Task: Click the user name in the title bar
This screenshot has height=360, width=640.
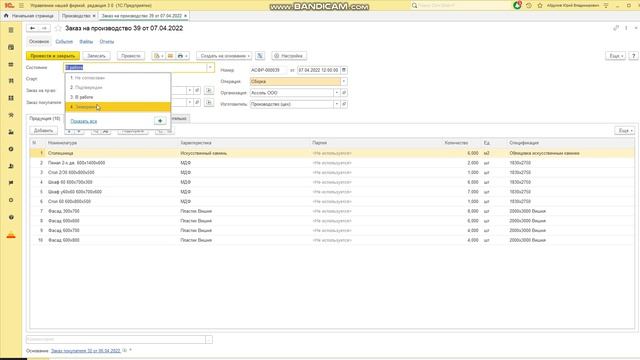Action: [573, 5]
